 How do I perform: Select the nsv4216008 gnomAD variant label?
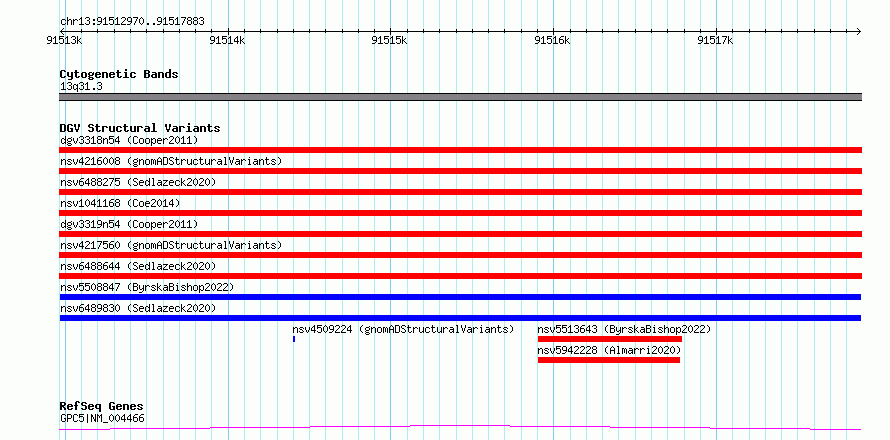point(171,161)
